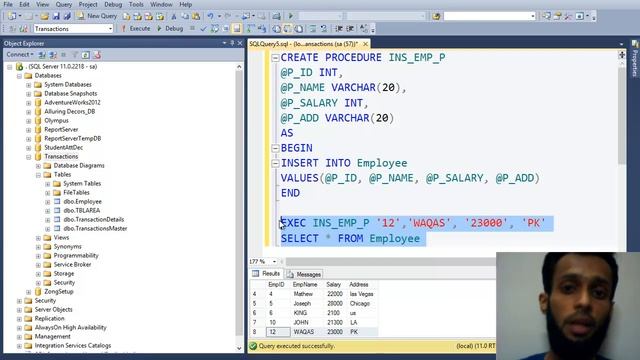Click the New Query button
Screen dimensions: 640x360
98,16
